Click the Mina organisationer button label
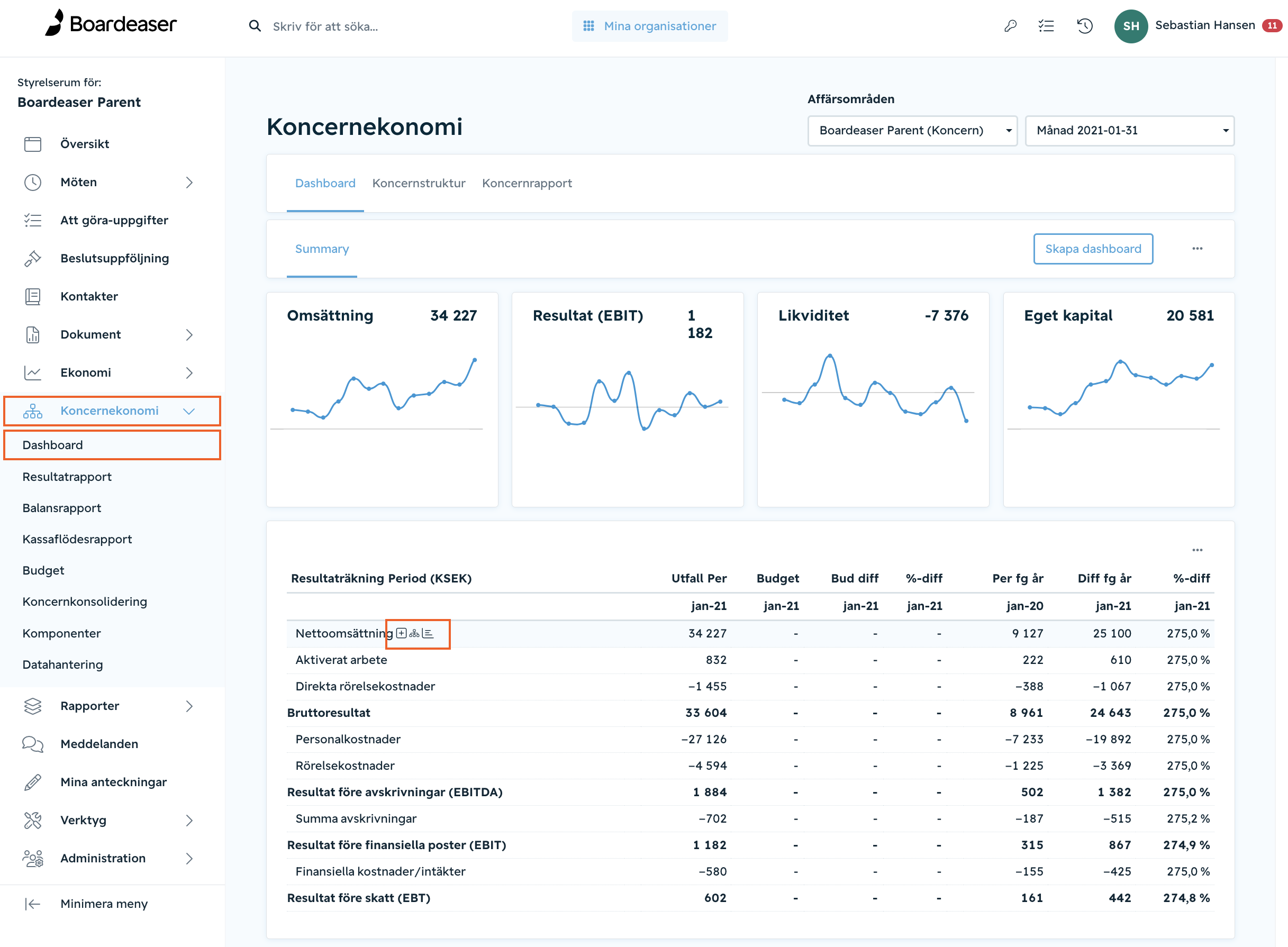 pyautogui.click(x=660, y=26)
